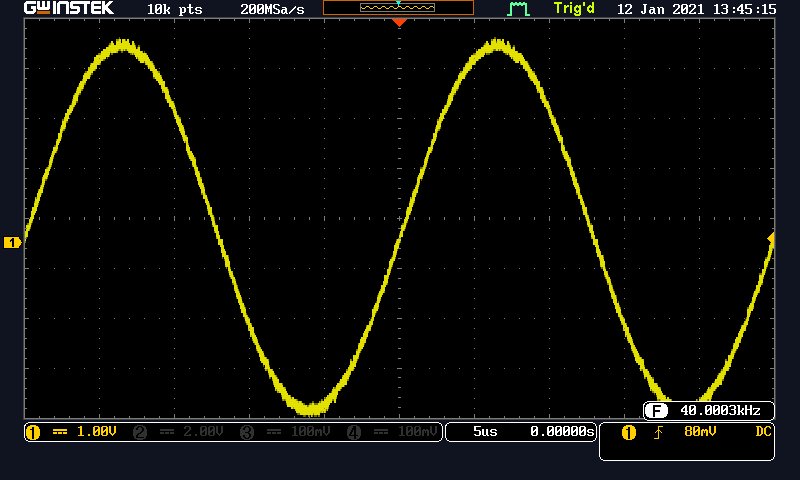Click the rising edge trigger slope icon
The height and width of the screenshot is (480, 800).
(x=658, y=433)
